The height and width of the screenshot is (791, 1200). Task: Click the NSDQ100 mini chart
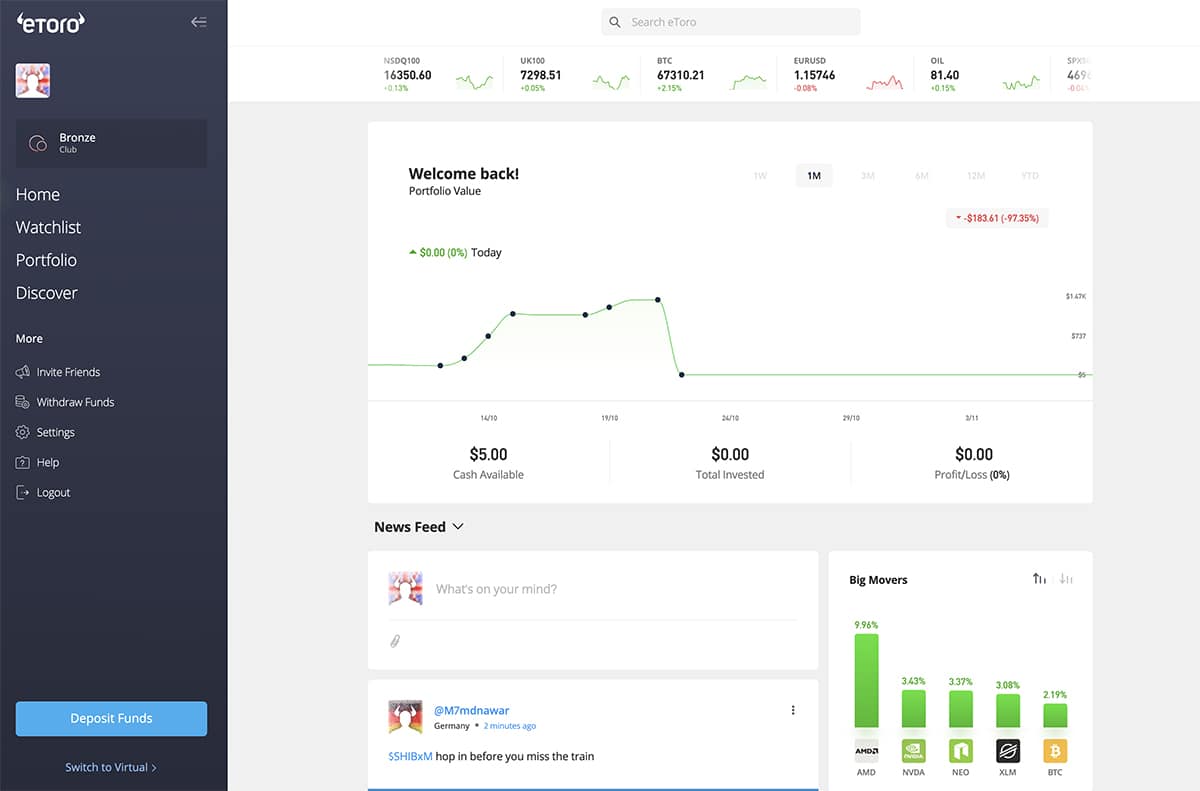click(474, 82)
